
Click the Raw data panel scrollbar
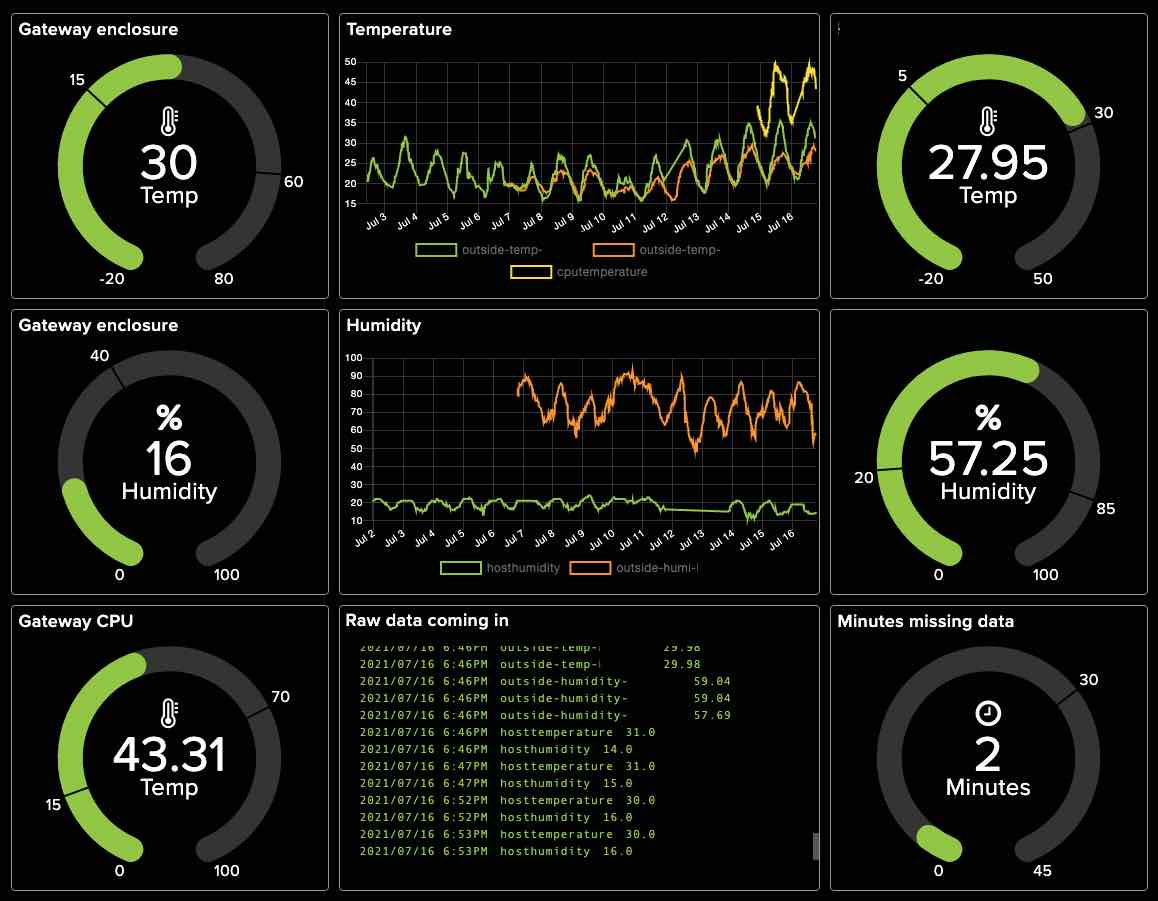pos(815,846)
